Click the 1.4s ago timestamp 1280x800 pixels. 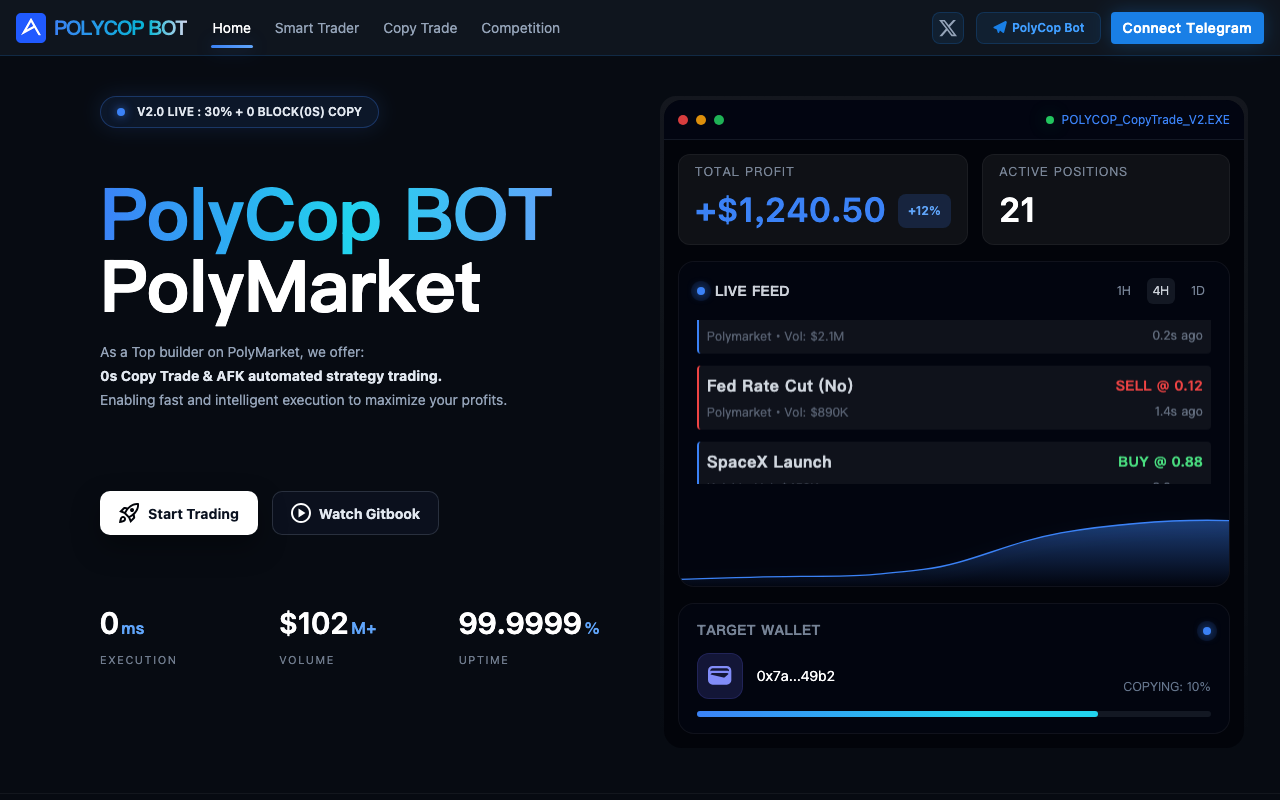1178,412
